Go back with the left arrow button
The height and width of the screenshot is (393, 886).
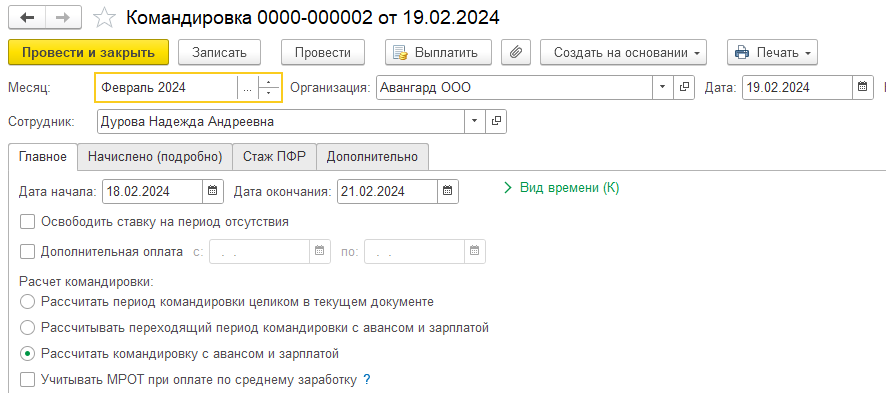(27, 18)
